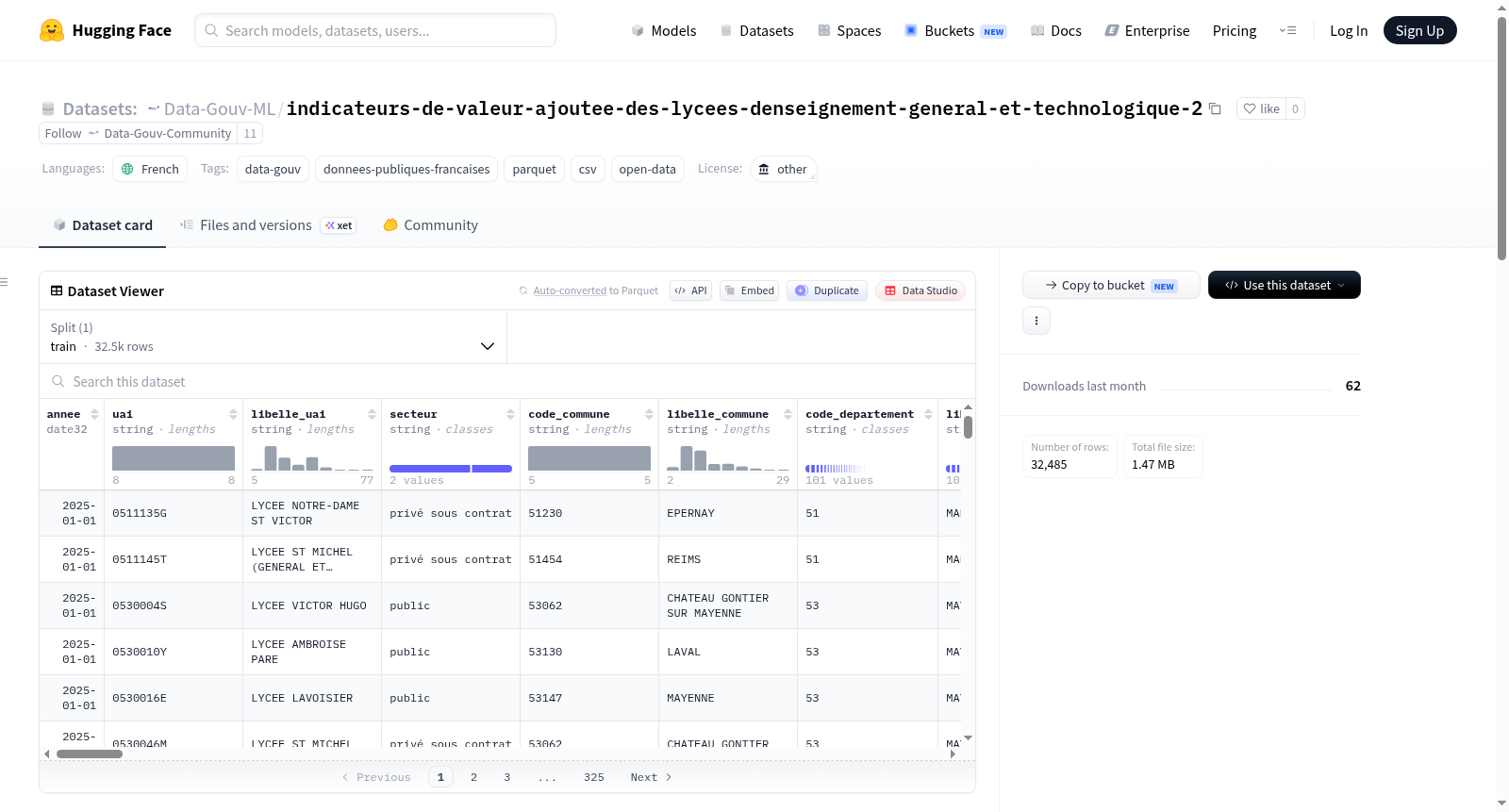Go to the Pricing page
1509x812 pixels.
click(1235, 30)
